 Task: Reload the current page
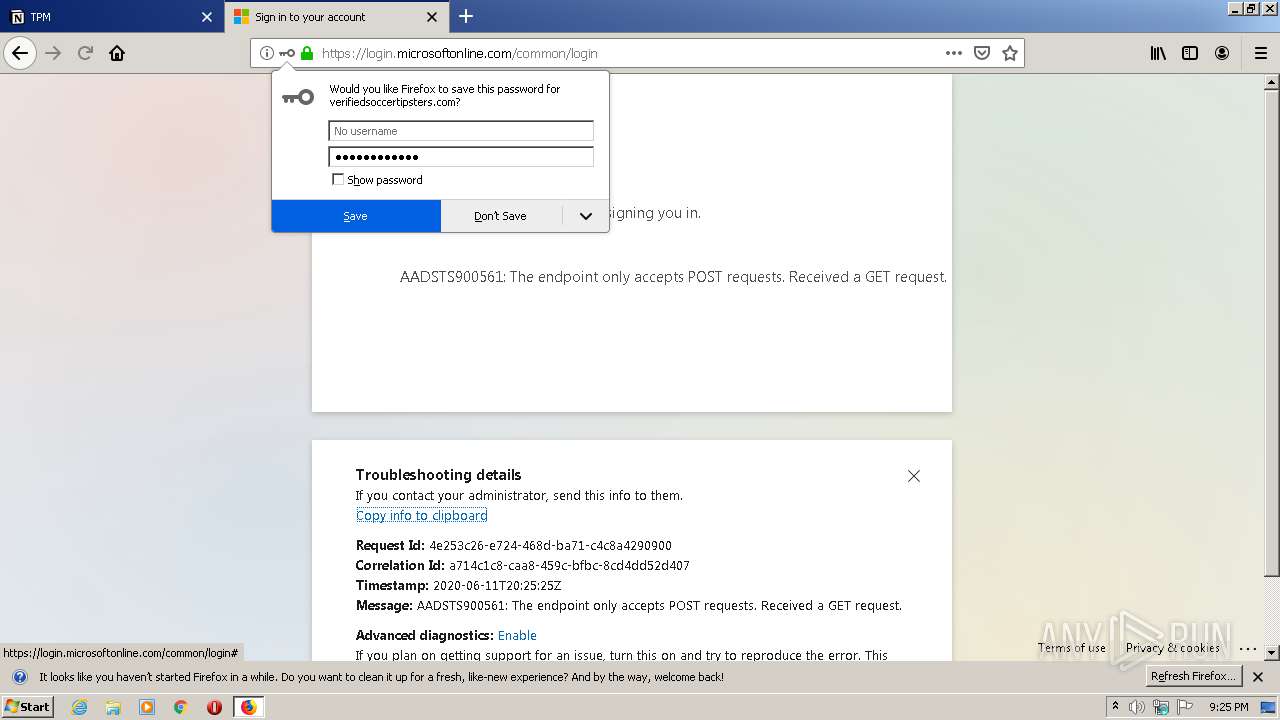[85, 53]
